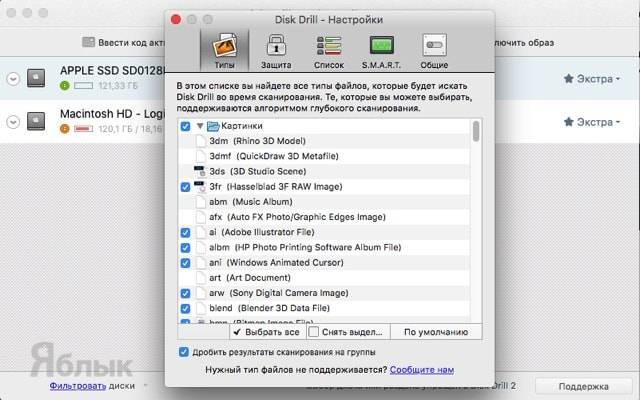
Task: Select the abm (Music Album) row text
Action: [x=251, y=202]
